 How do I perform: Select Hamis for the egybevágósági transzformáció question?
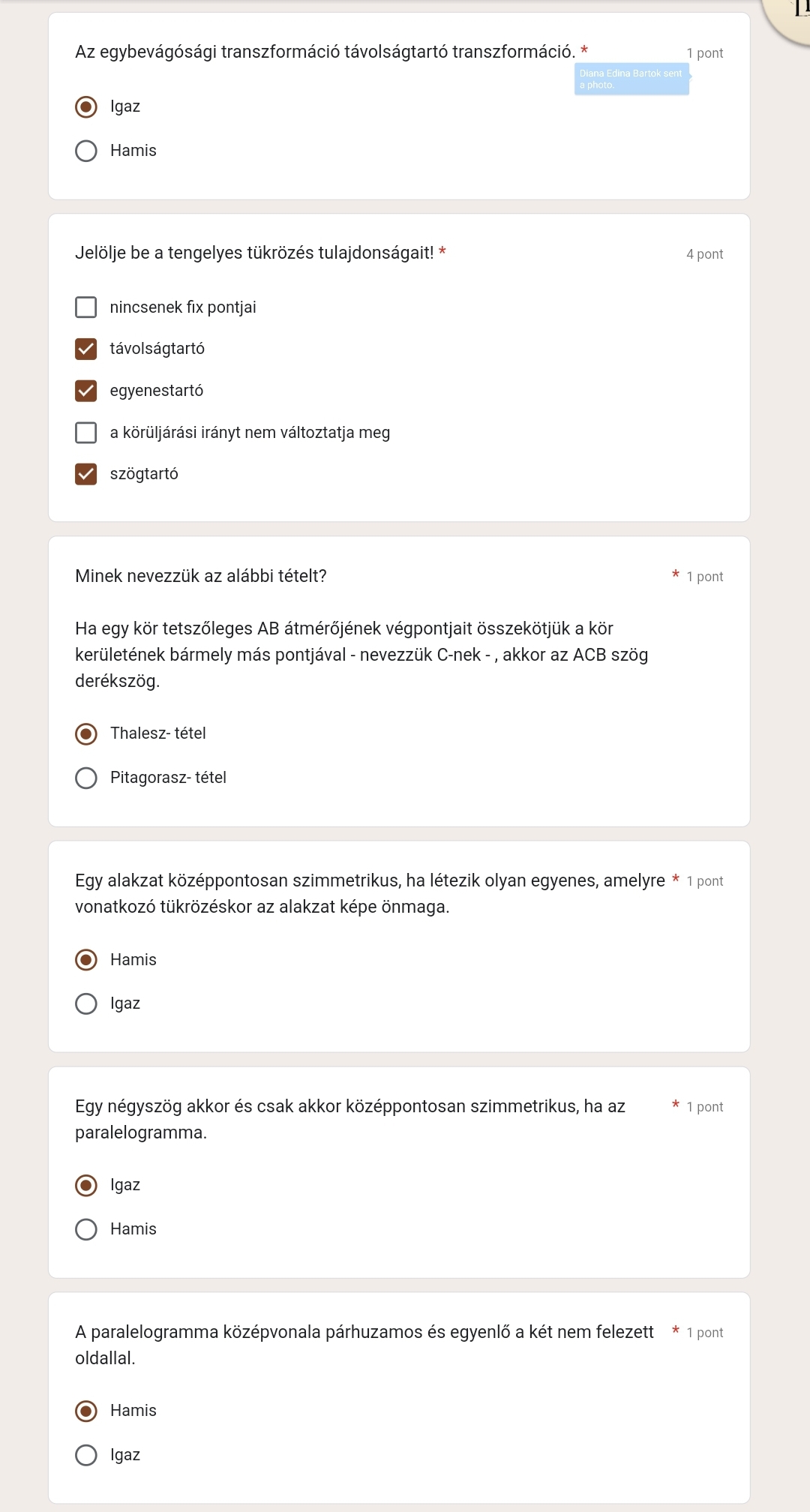(x=86, y=151)
